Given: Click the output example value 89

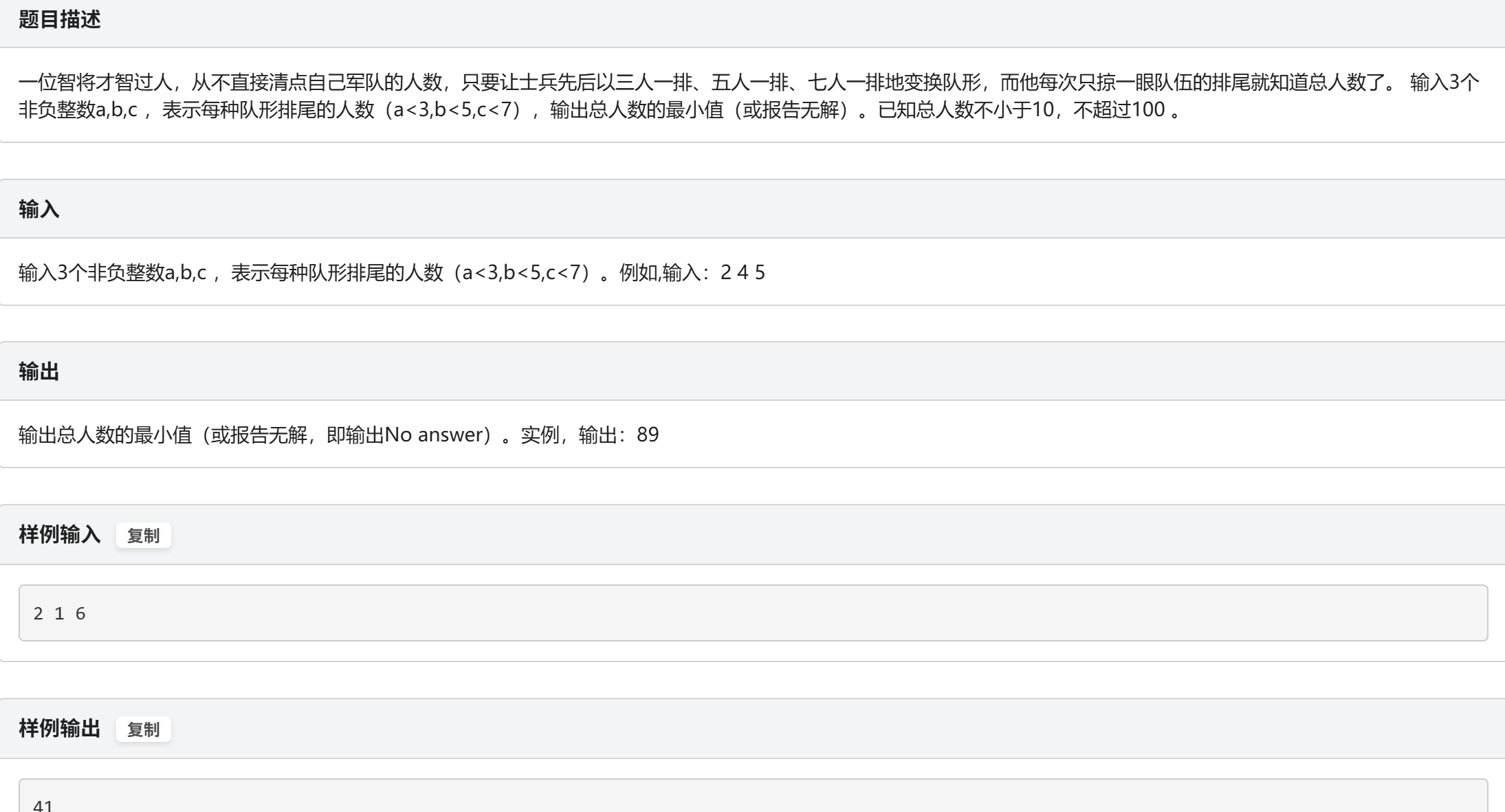Looking at the screenshot, I should tap(647, 434).
